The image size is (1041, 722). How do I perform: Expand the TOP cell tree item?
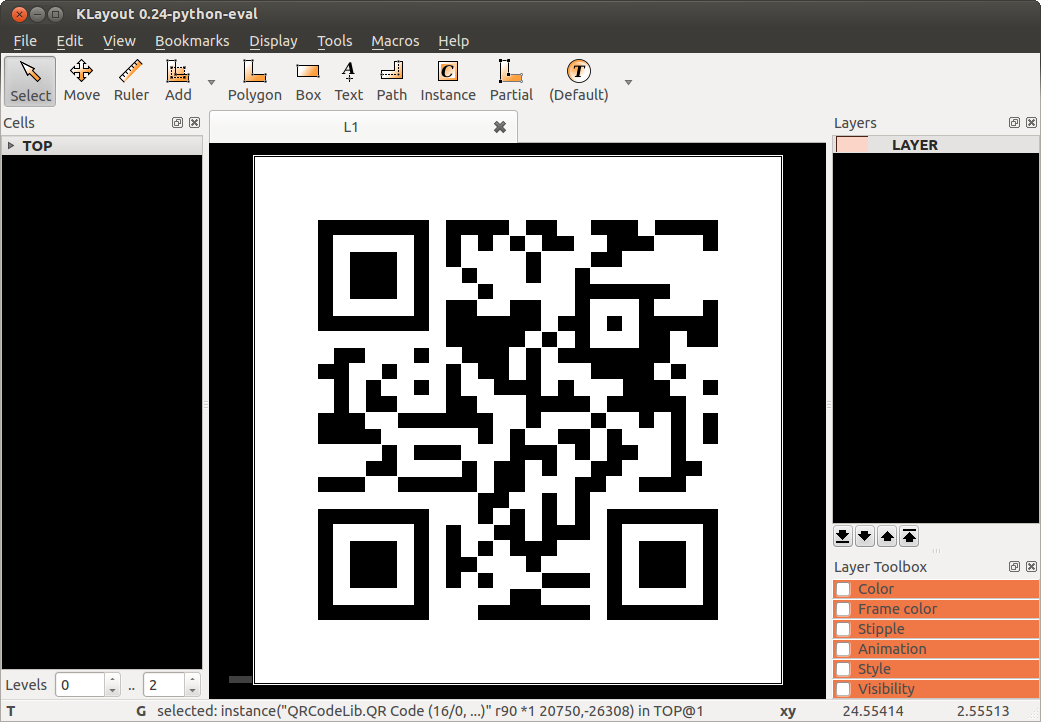click(11, 145)
